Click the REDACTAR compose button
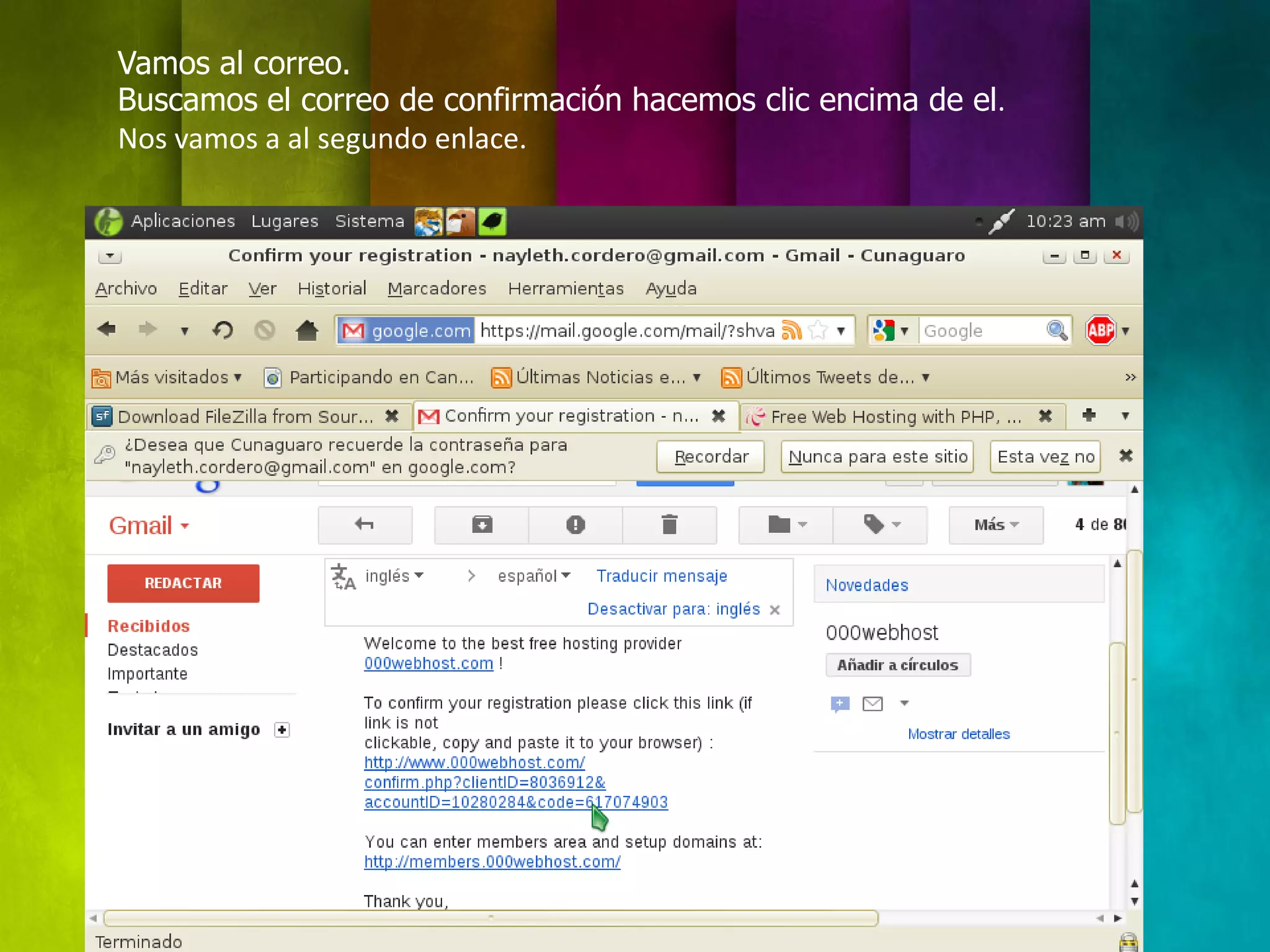1270x952 pixels. tap(183, 583)
